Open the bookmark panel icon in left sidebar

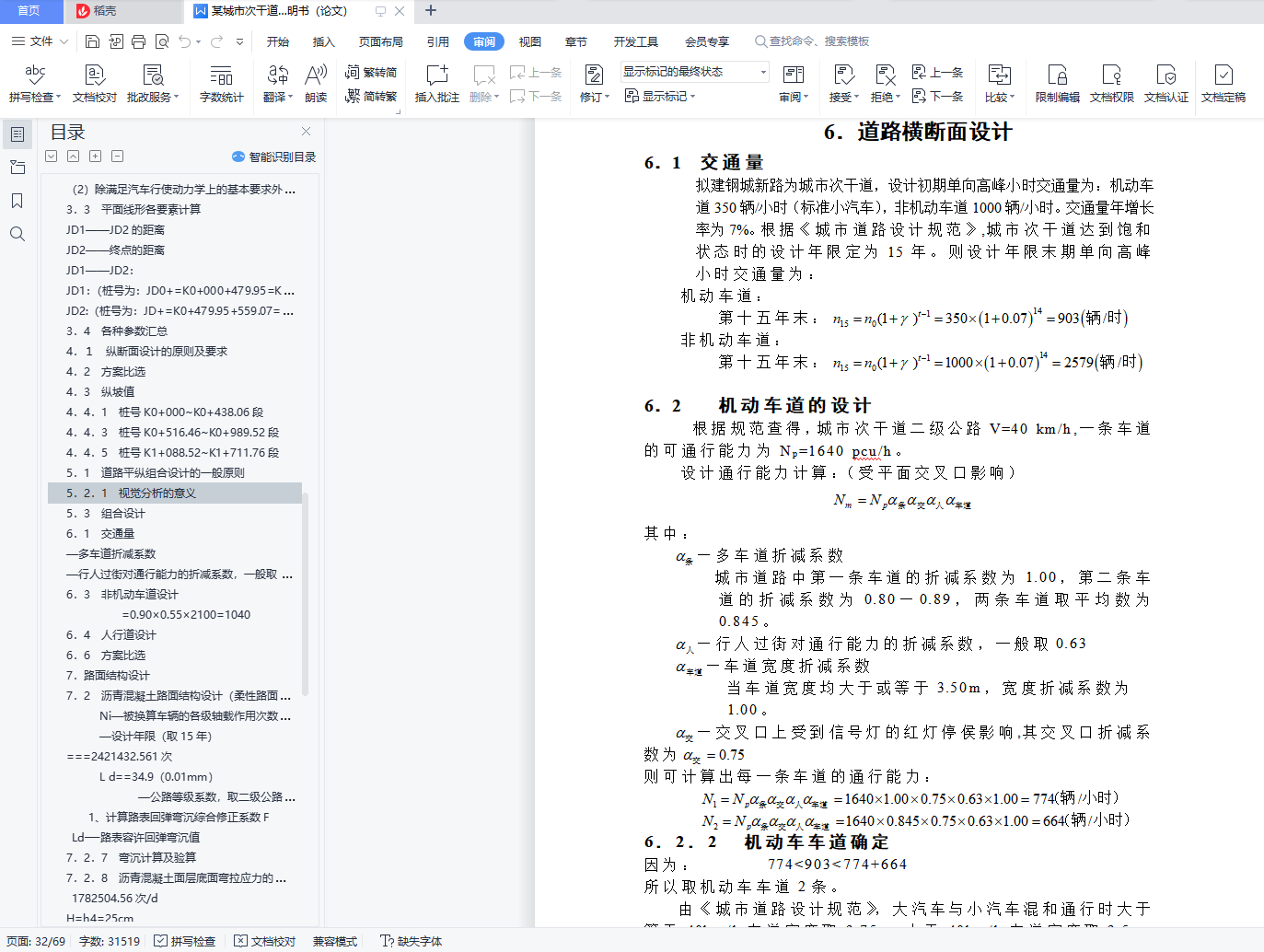point(17,201)
